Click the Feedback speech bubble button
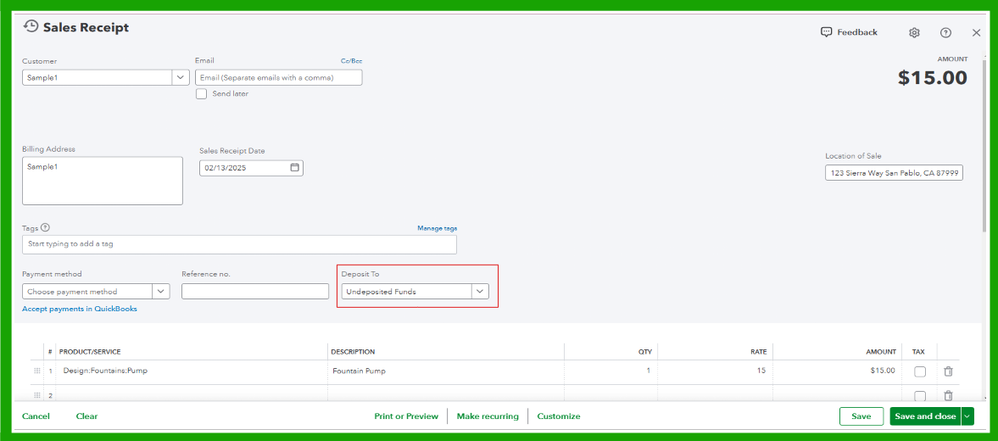The image size is (998, 441). (x=849, y=32)
